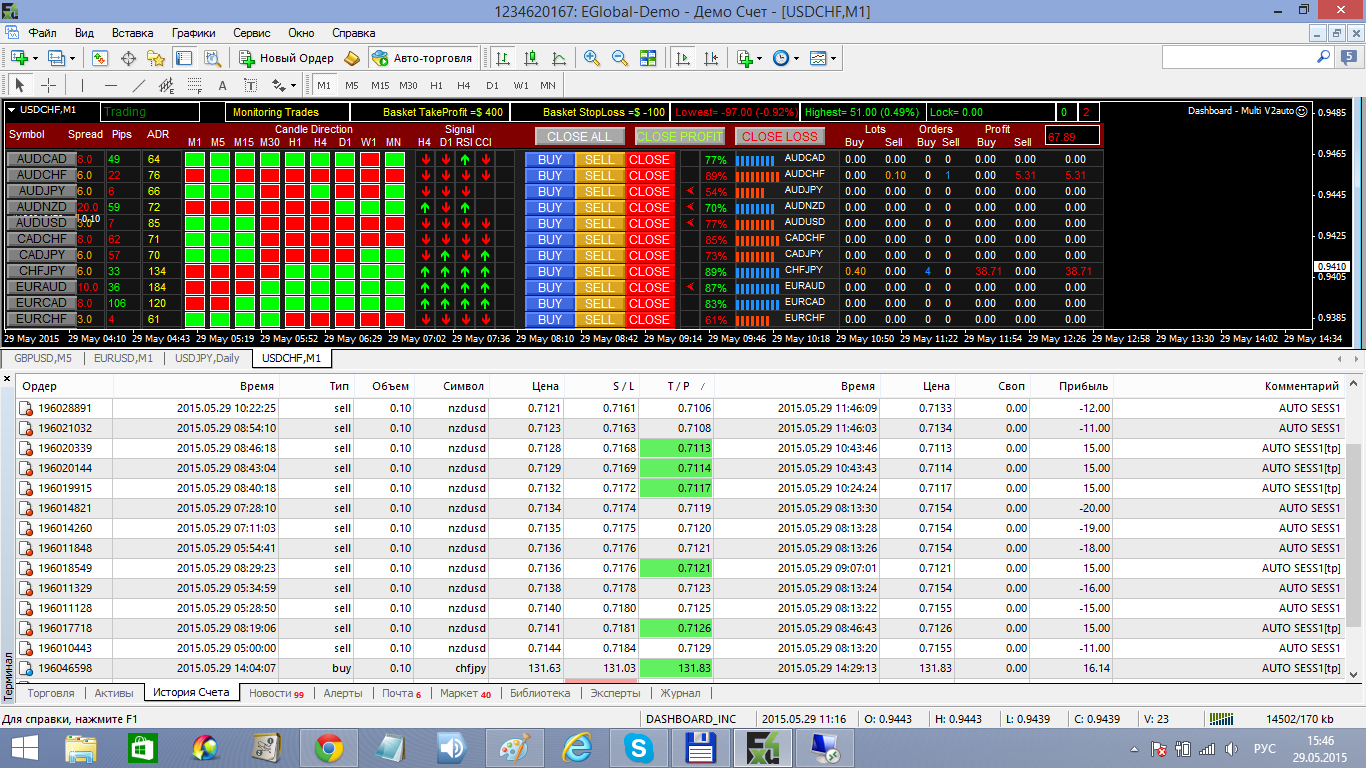Toggle chart shift from right border
This screenshot has height=768, width=1366.
[x=711, y=58]
